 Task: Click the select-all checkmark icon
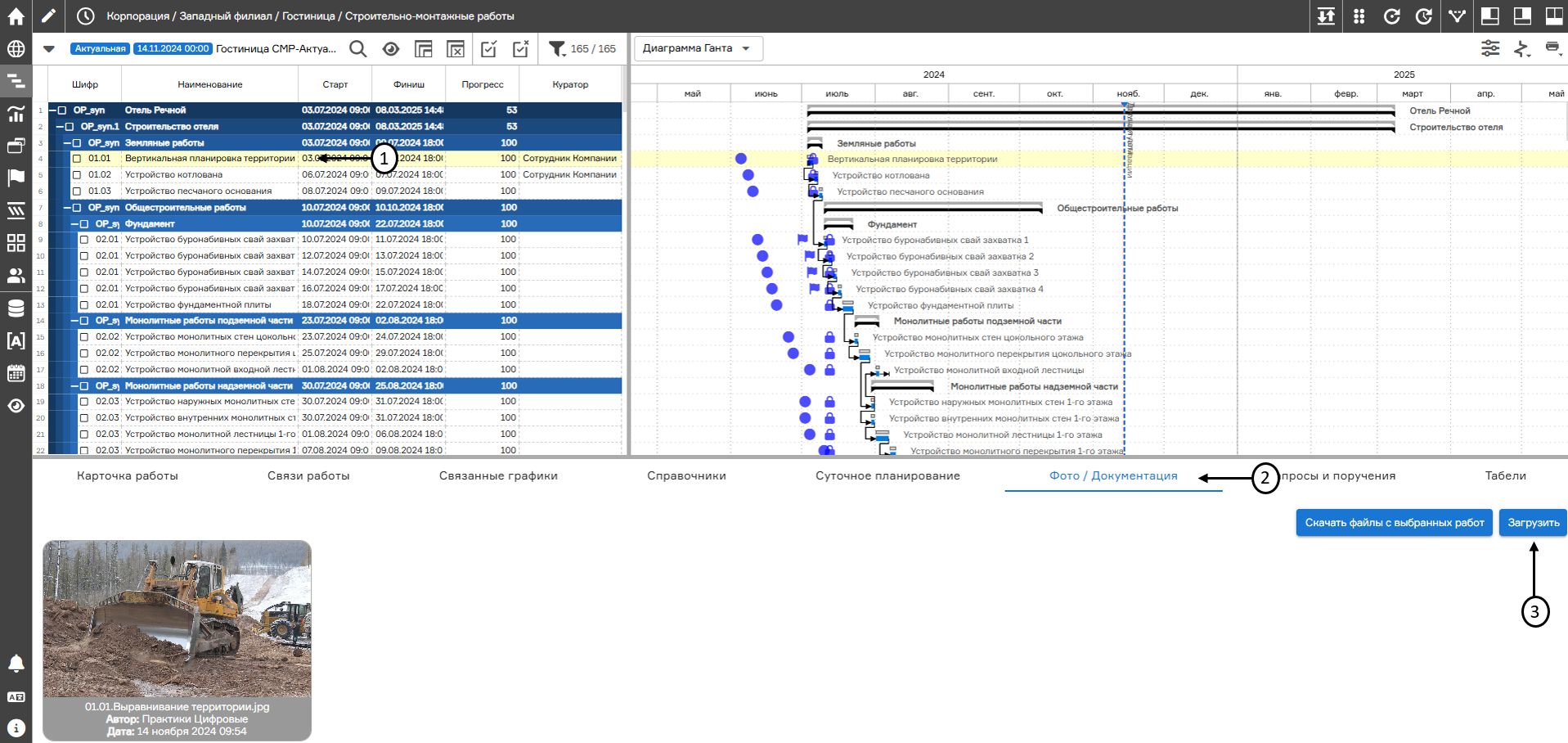(x=488, y=49)
